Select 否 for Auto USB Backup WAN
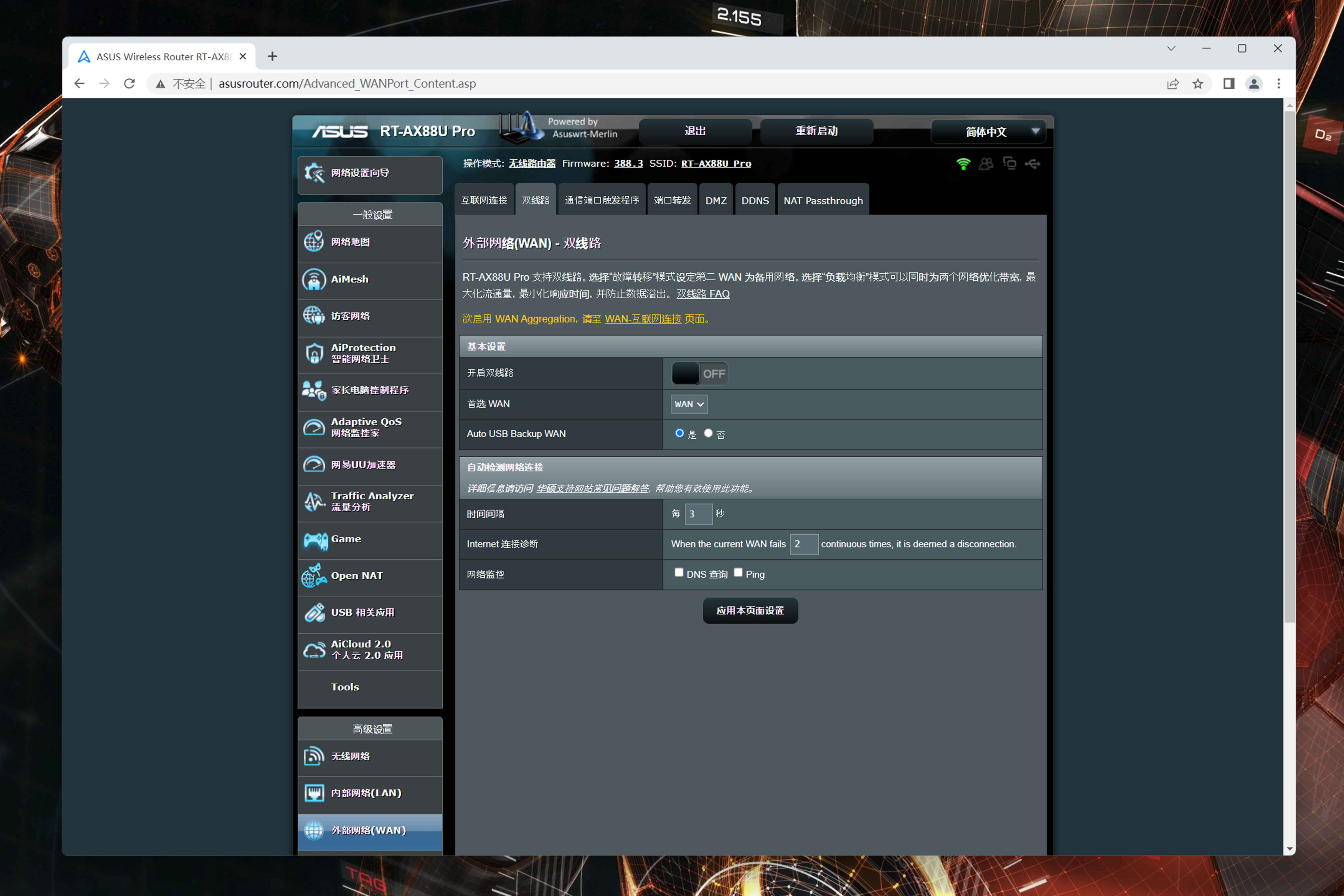1344x896 pixels. tap(708, 433)
